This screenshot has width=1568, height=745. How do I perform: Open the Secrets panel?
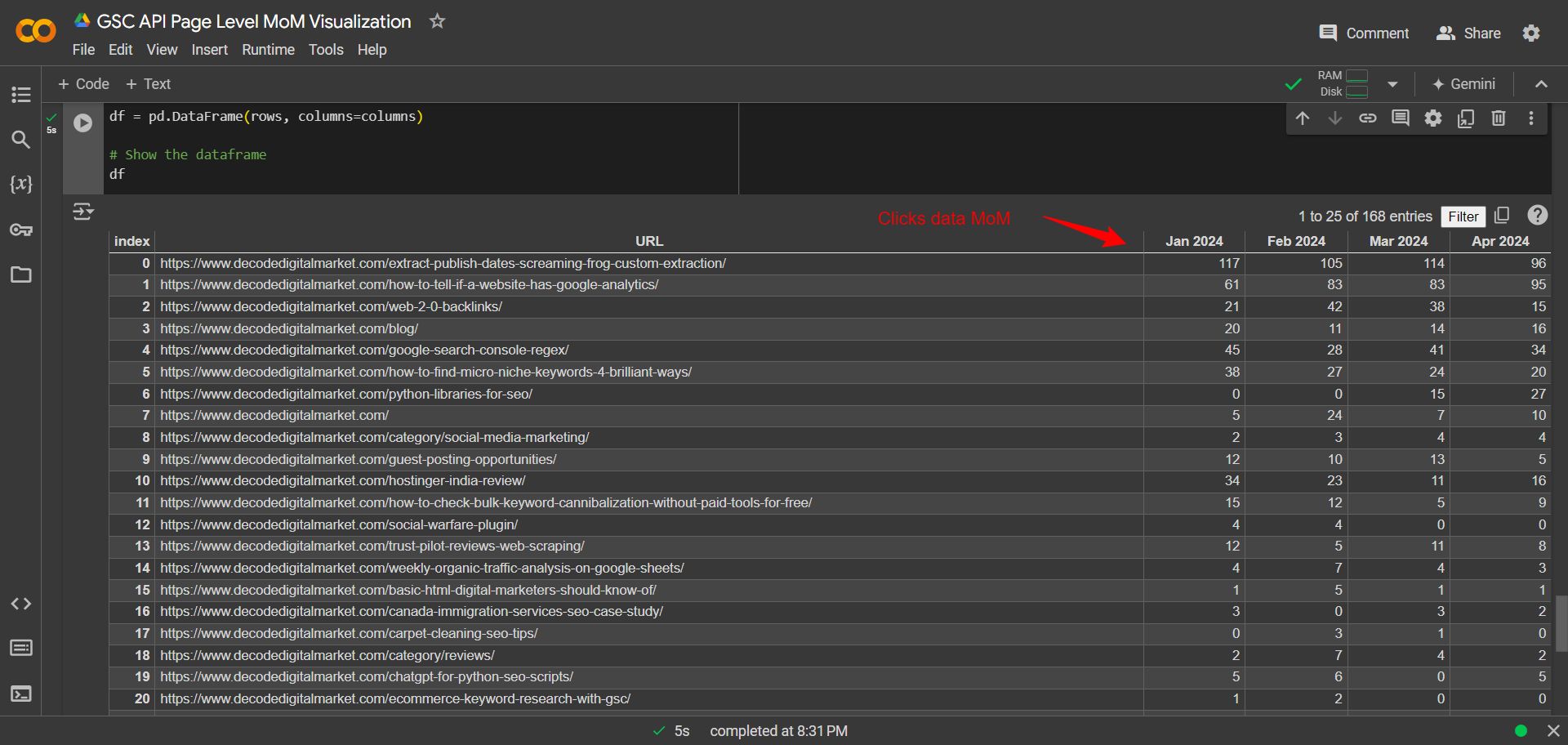click(20, 230)
